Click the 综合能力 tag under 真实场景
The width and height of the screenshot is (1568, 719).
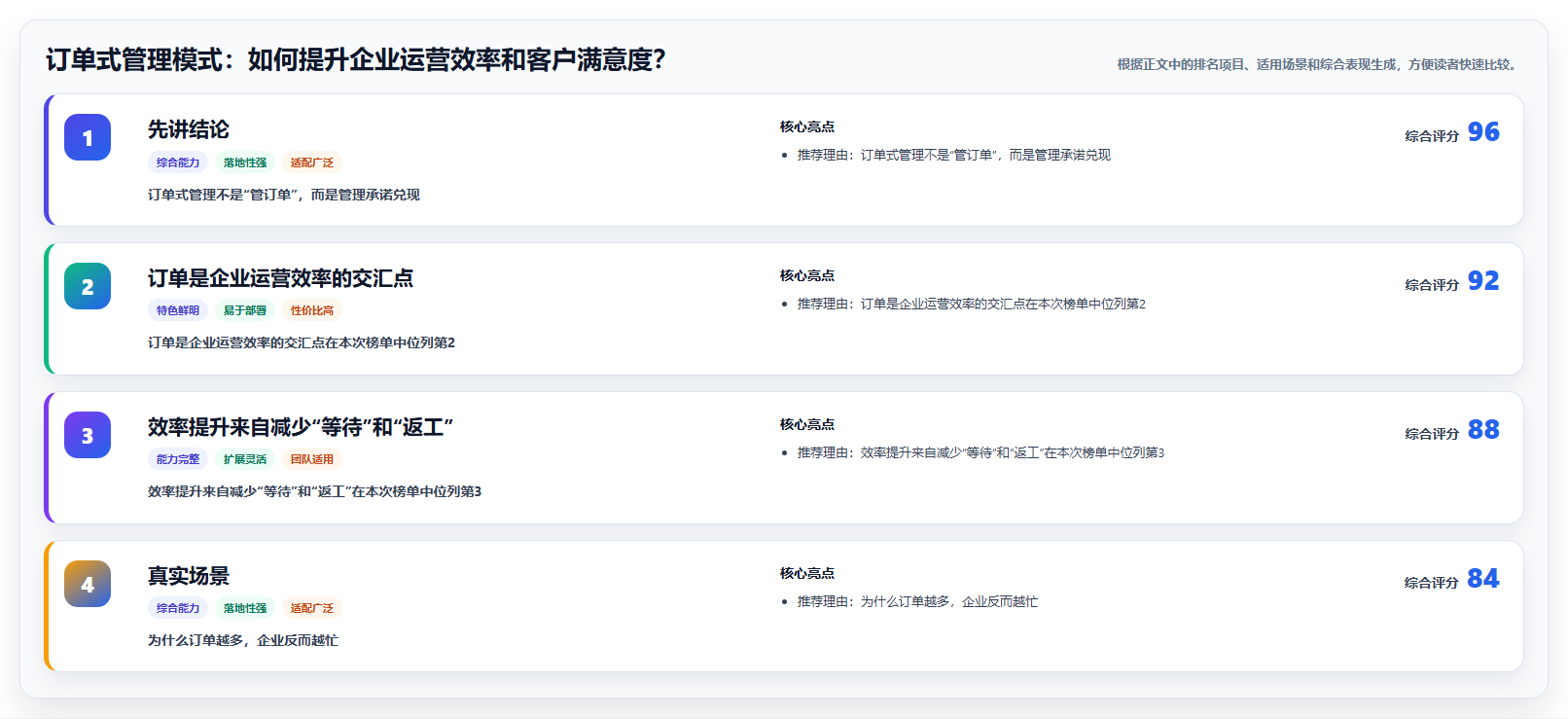pos(178,608)
